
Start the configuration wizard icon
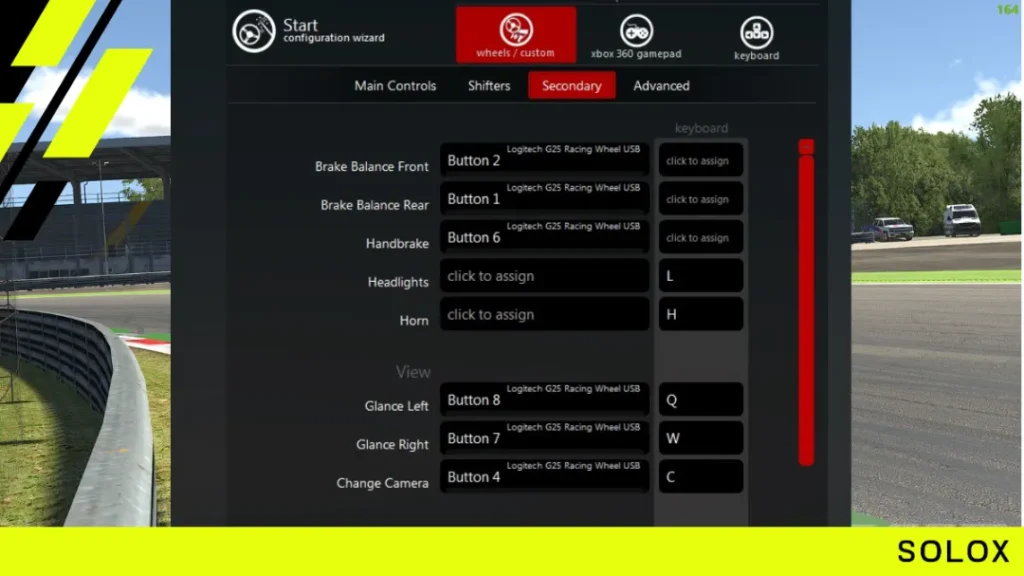[x=254, y=31]
